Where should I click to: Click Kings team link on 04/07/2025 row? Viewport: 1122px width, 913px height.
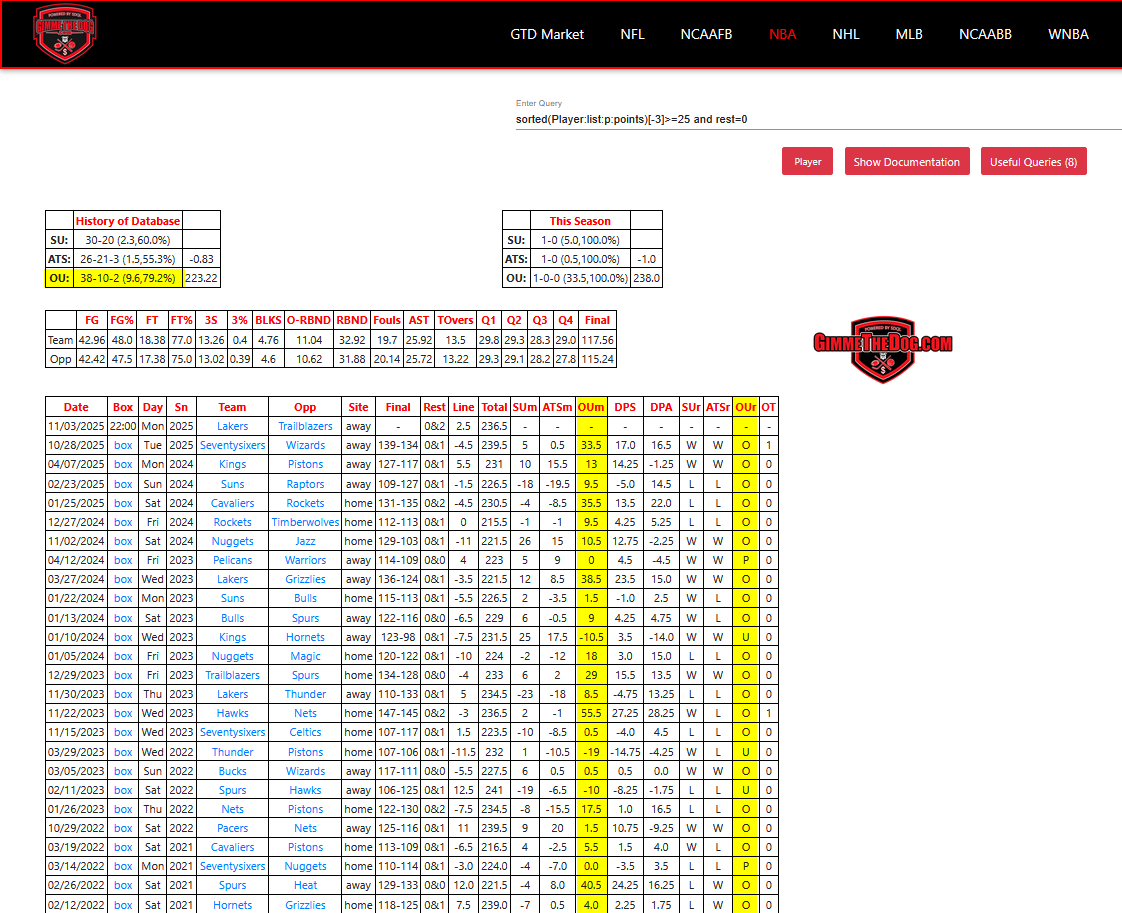tap(233, 464)
